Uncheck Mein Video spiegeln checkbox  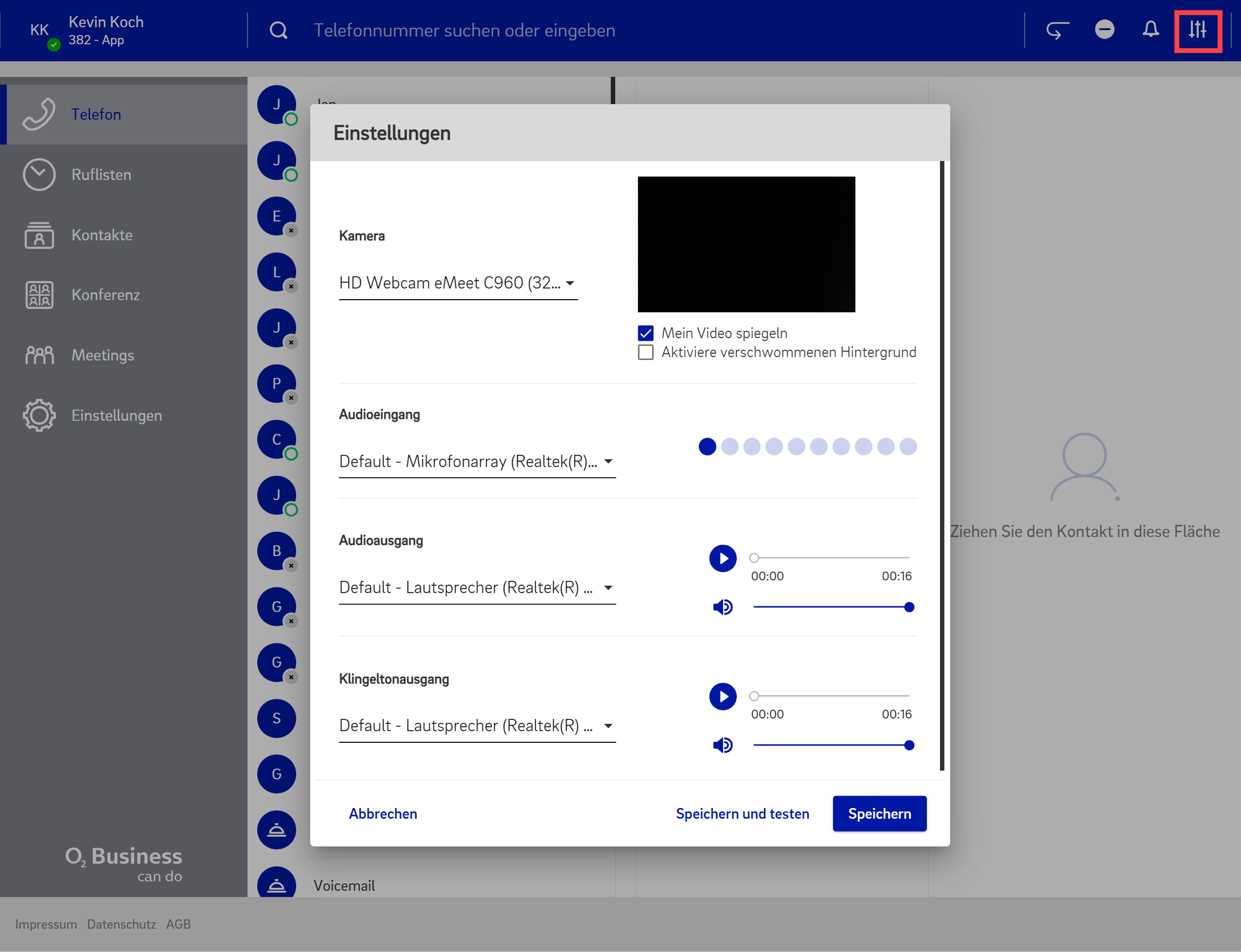[x=645, y=333]
